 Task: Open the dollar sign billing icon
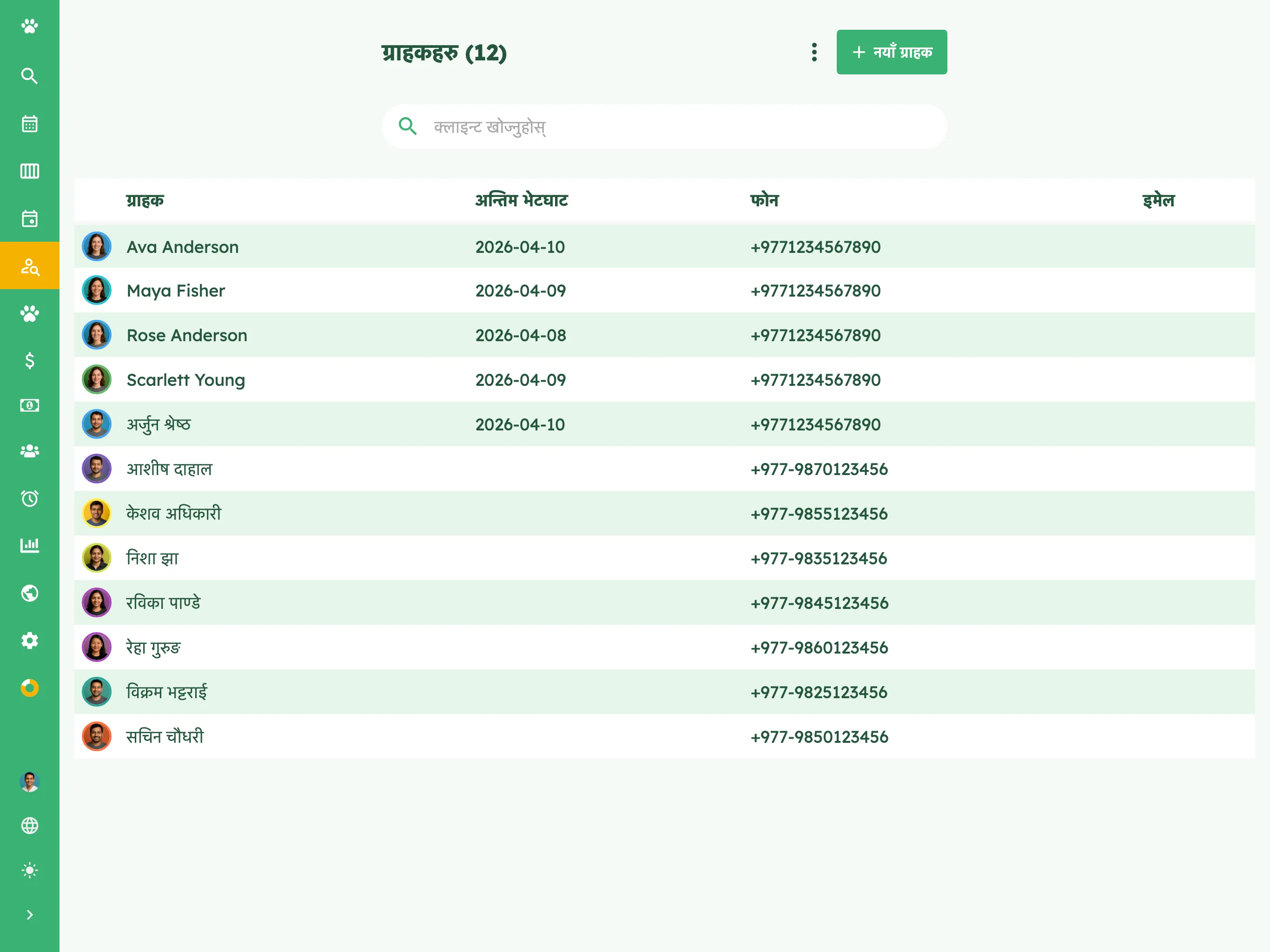(29, 361)
